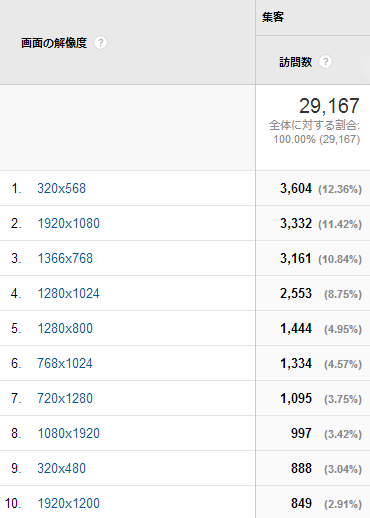Open the 1920x1080 resolution link
The width and height of the screenshot is (370, 518).
coord(68,223)
